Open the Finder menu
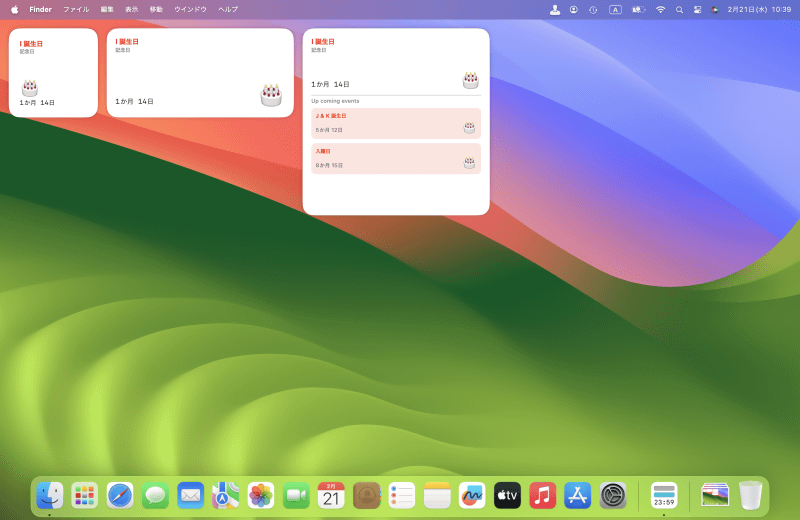Screen dimensions: 800x520 coord(40,10)
